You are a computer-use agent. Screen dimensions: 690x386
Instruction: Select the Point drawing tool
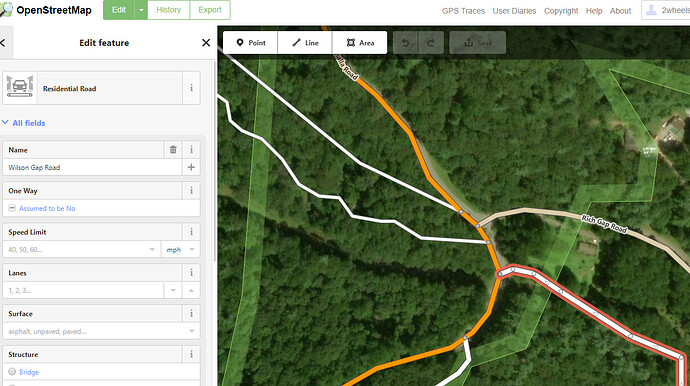pyautogui.click(x=250, y=43)
